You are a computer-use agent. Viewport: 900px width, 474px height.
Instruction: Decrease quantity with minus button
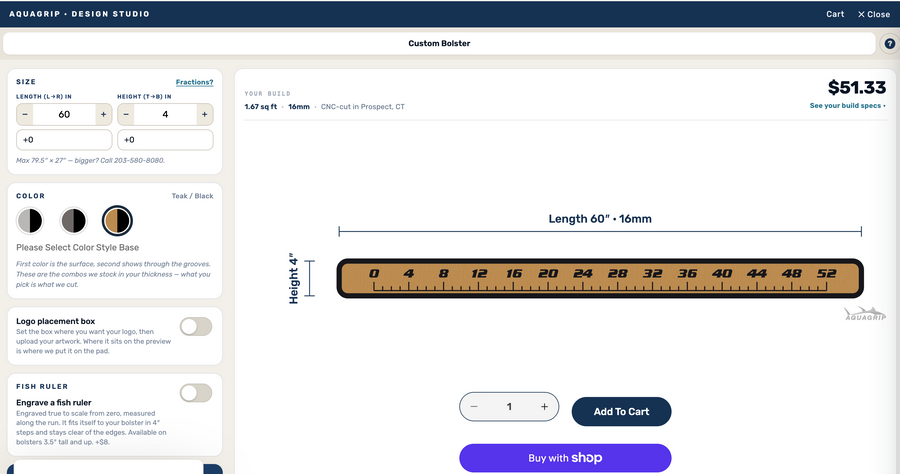click(x=474, y=407)
